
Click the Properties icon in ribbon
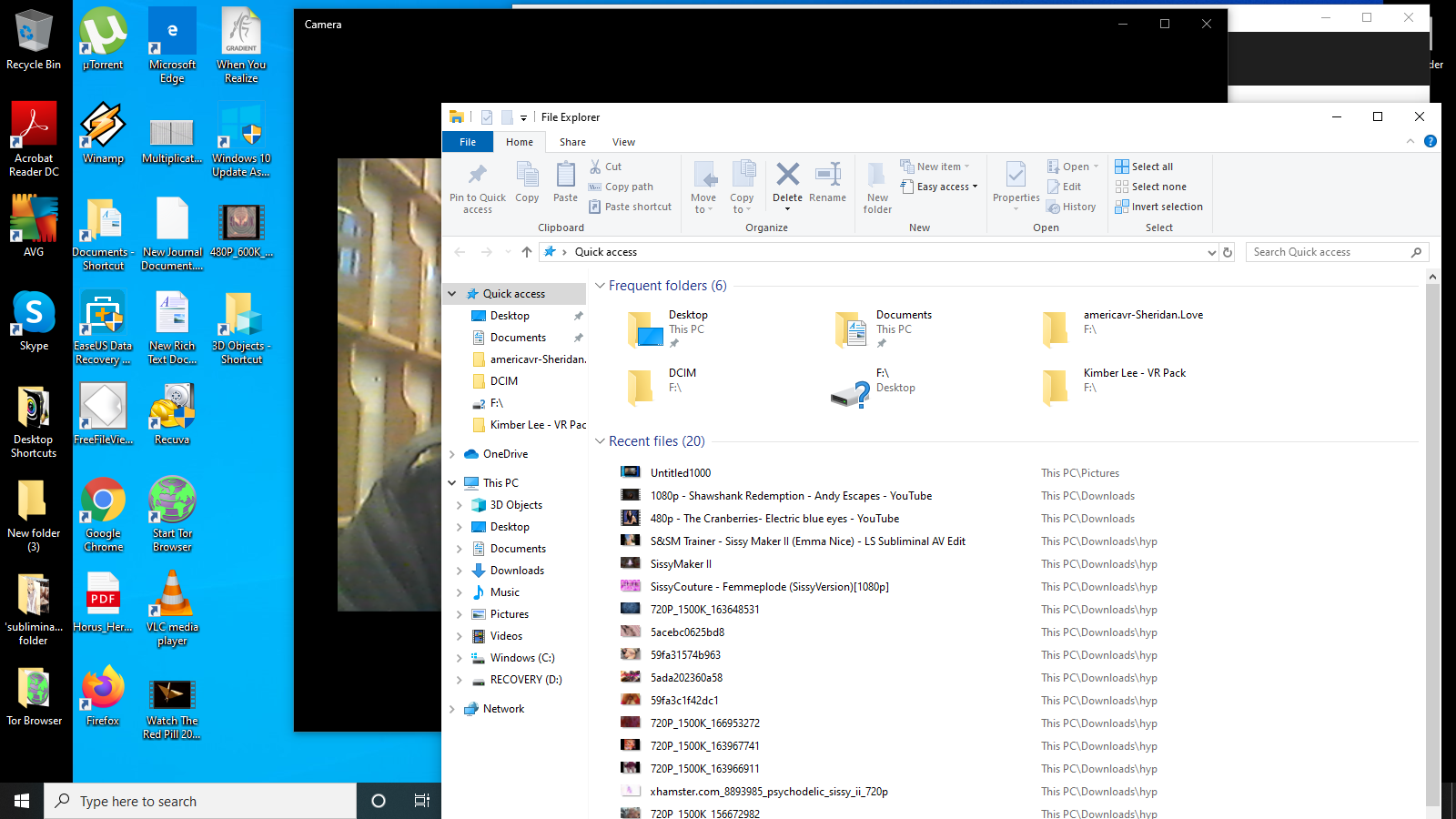point(1016,174)
